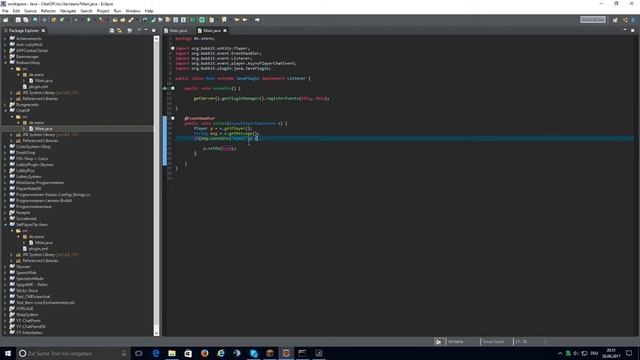Image resolution: width=640 pixels, height=360 pixels.
Task: Select Main.java under BedwarsShop
Action: click(43, 81)
